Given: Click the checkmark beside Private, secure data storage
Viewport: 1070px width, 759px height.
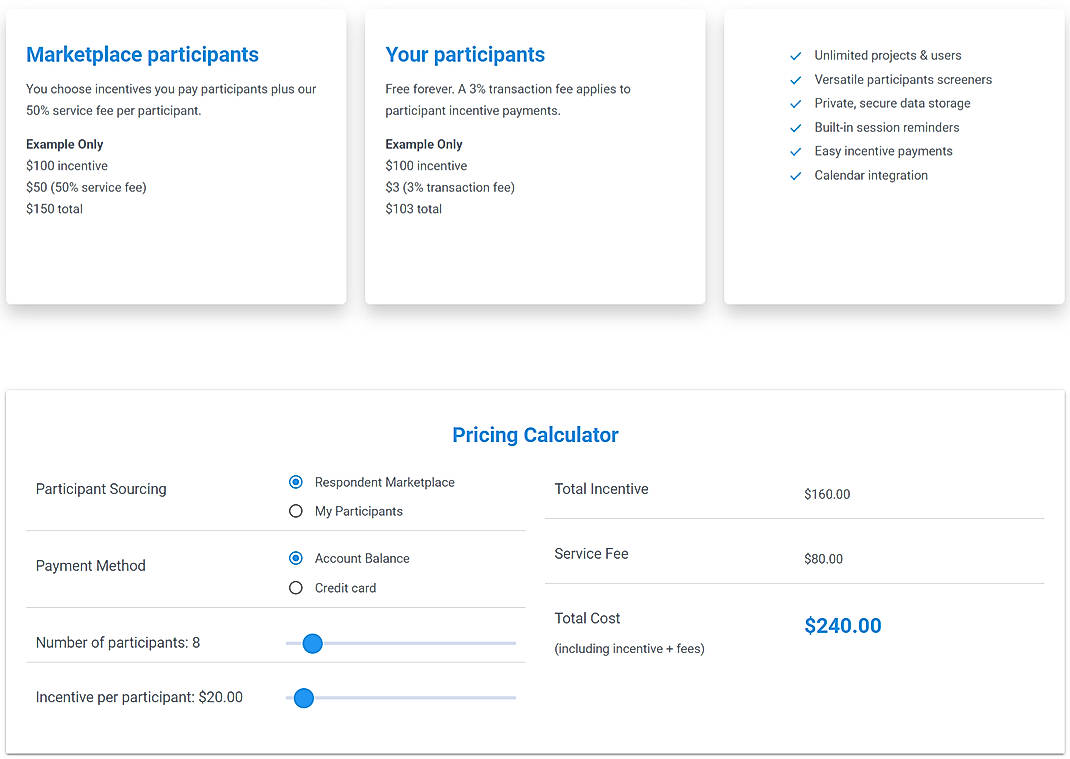Looking at the screenshot, I should tap(796, 103).
